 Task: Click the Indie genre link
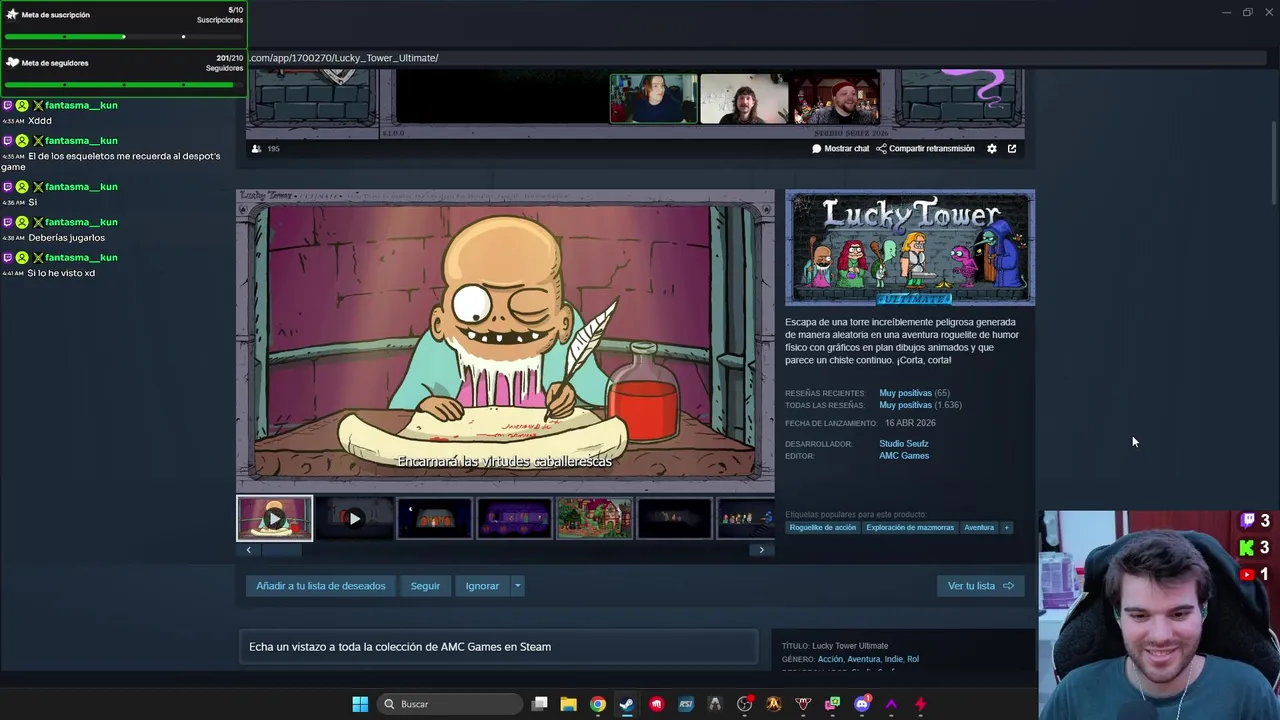tap(894, 659)
